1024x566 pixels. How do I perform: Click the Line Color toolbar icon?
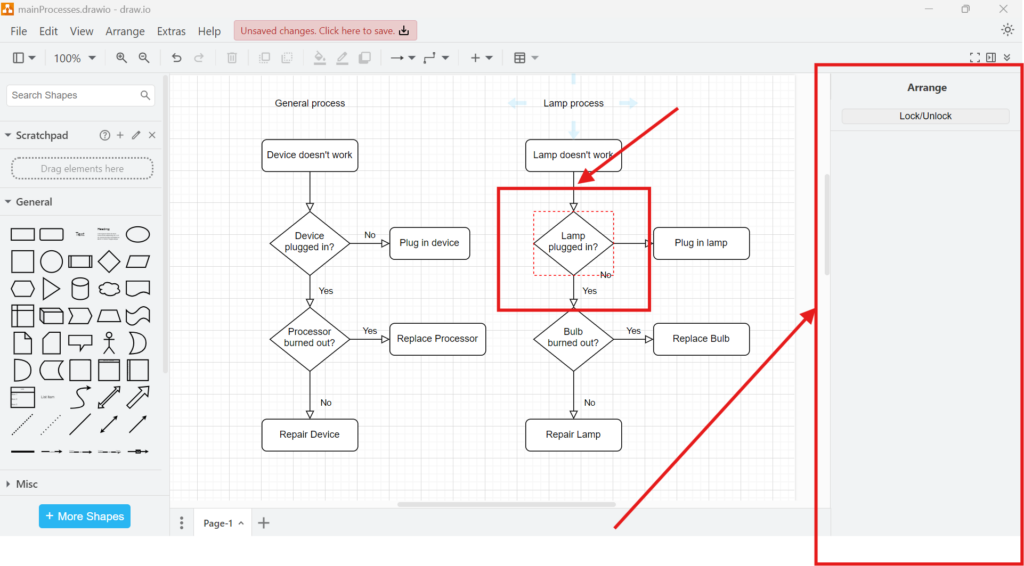(342, 57)
